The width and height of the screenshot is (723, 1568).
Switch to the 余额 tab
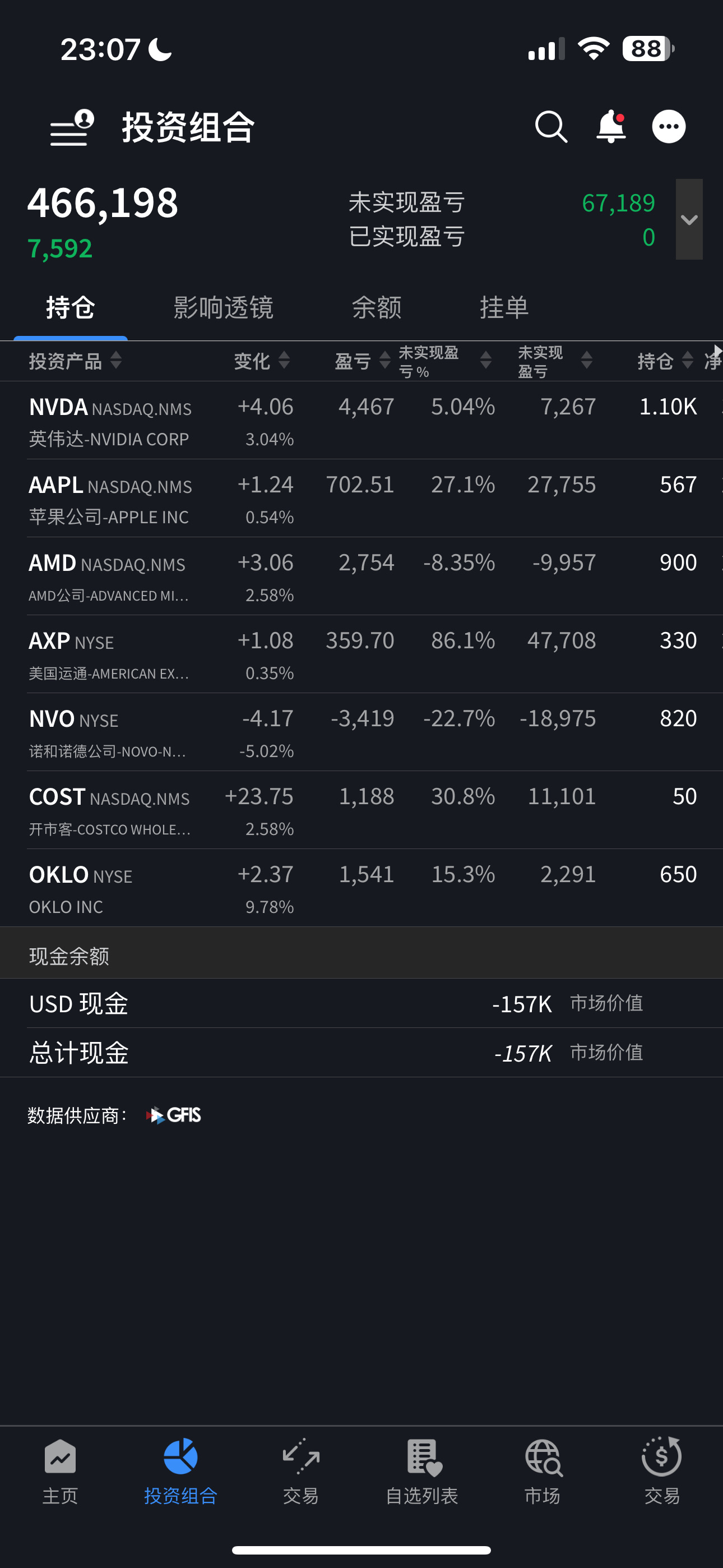[377, 307]
